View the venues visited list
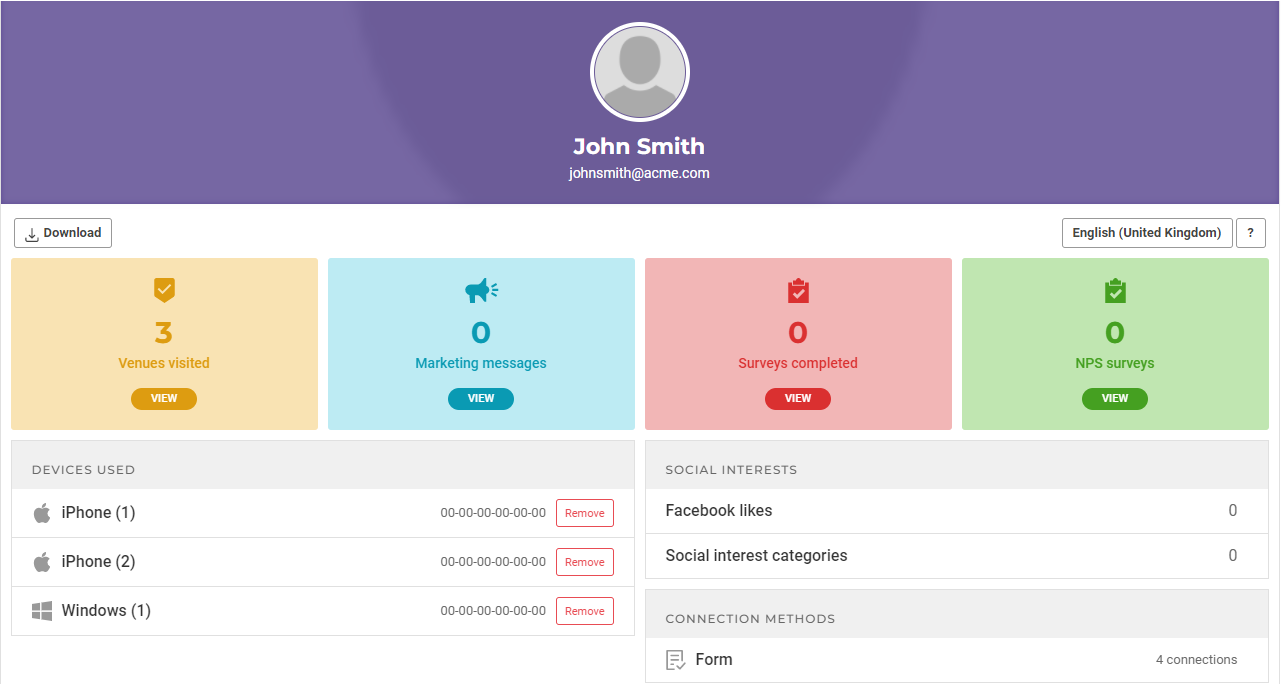The height and width of the screenshot is (684, 1281). pos(164,398)
